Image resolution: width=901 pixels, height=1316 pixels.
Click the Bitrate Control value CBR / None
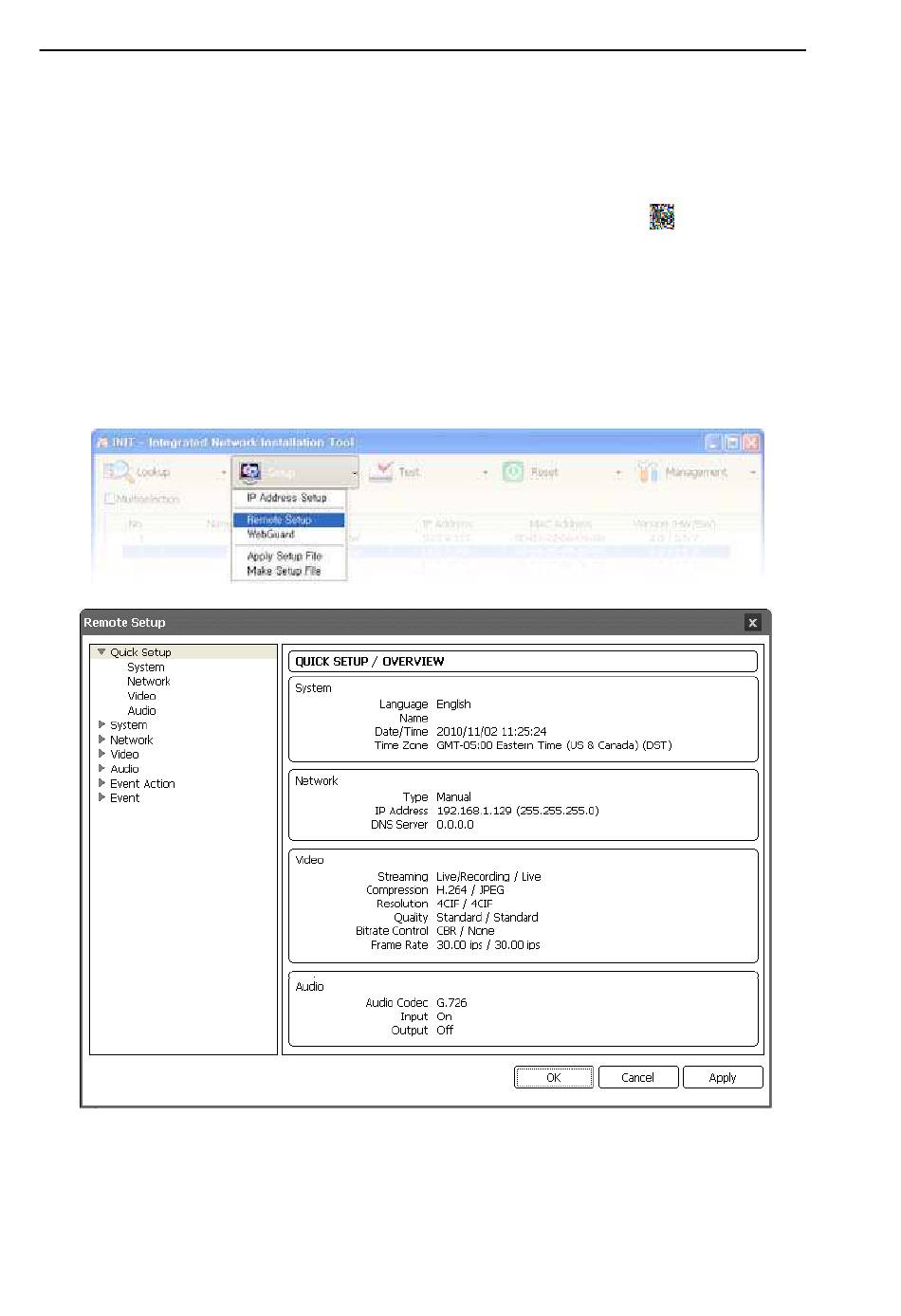pyautogui.click(x=466, y=931)
